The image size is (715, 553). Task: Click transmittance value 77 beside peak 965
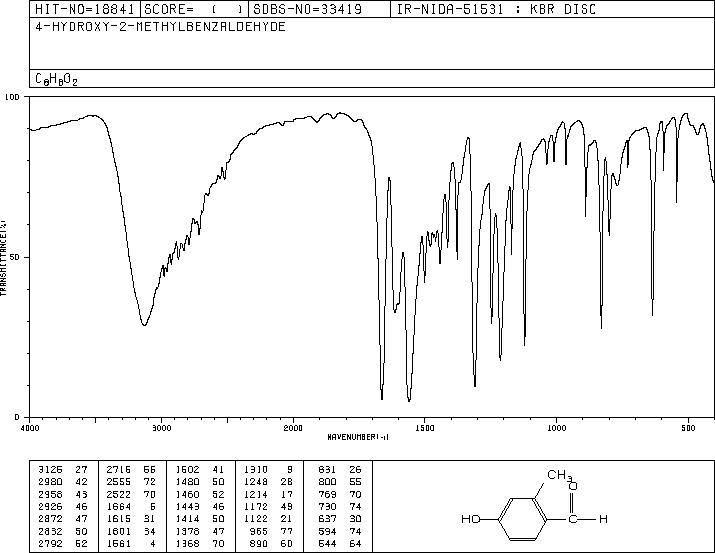[x=287, y=531]
